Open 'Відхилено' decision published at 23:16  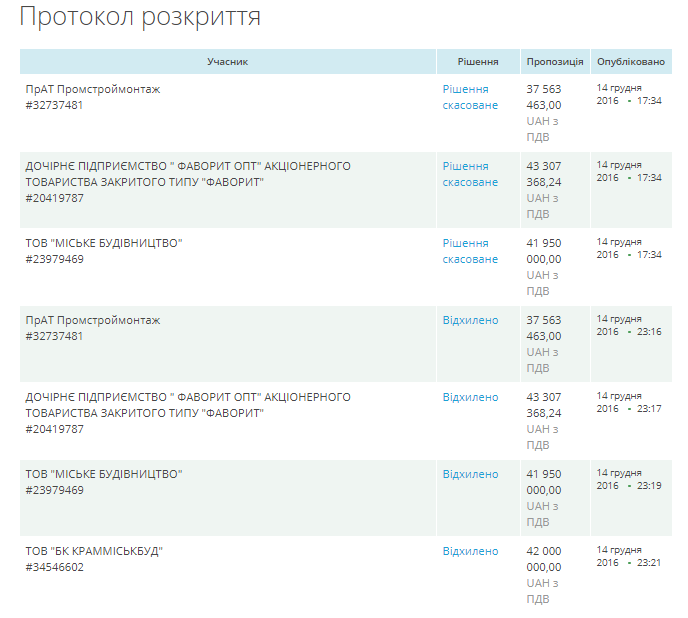tap(470, 320)
